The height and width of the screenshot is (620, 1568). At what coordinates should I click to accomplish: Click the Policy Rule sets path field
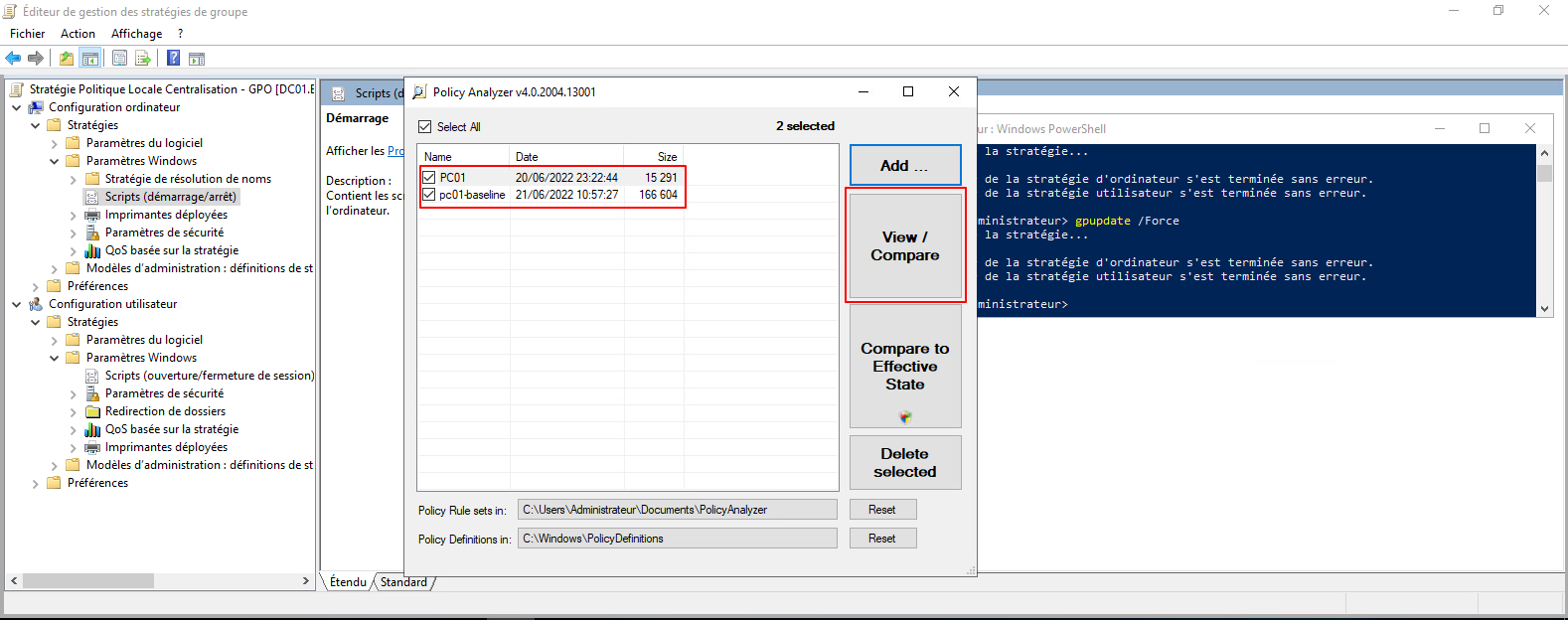pos(677,510)
